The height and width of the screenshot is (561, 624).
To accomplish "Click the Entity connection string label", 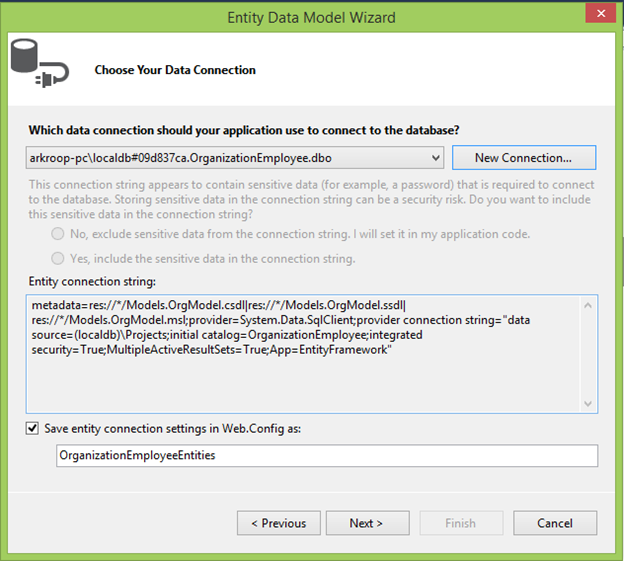I will pyautogui.click(x=92, y=282).
